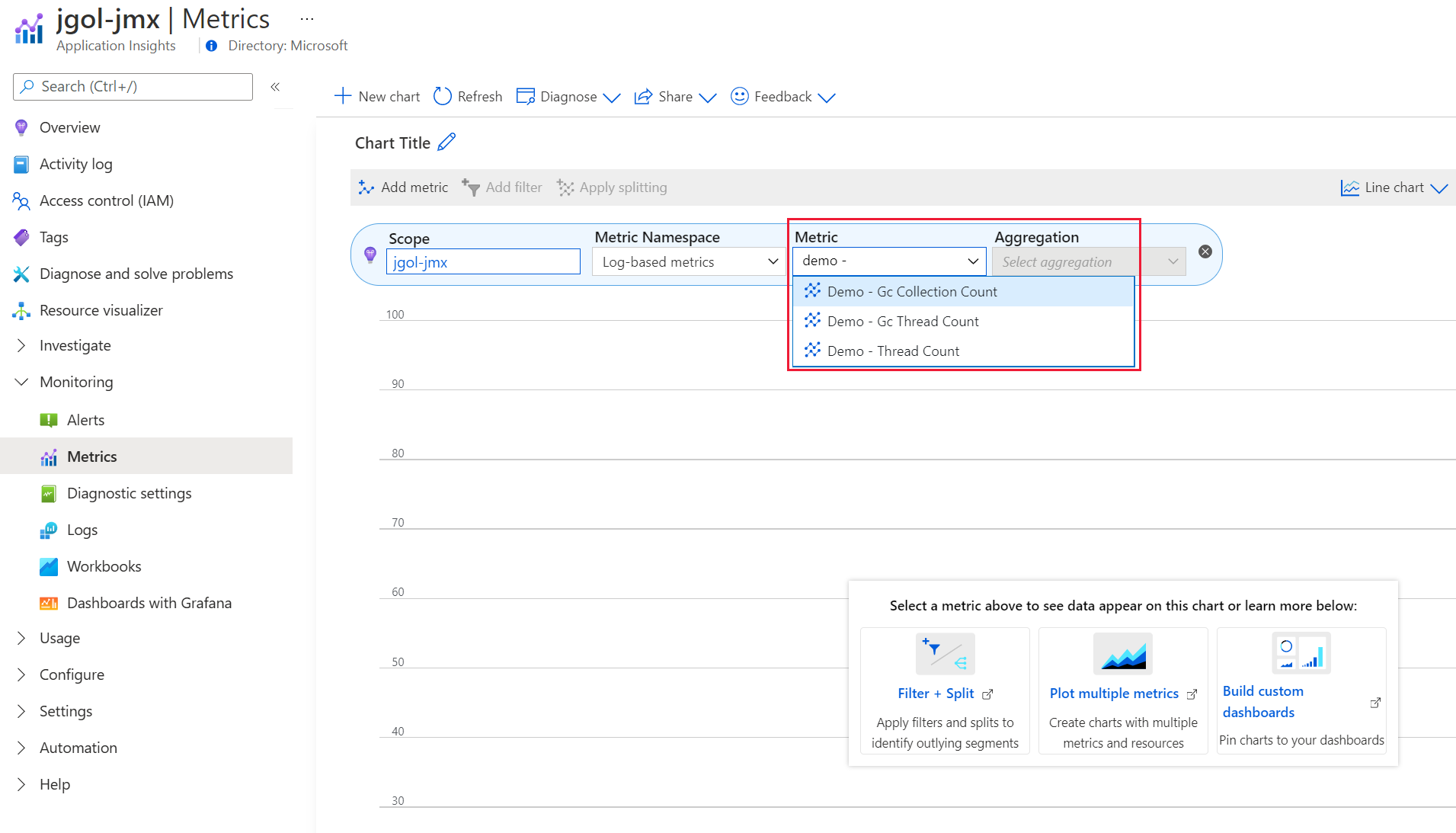Open the Alerts page from sidebar

click(x=85, y=420)
